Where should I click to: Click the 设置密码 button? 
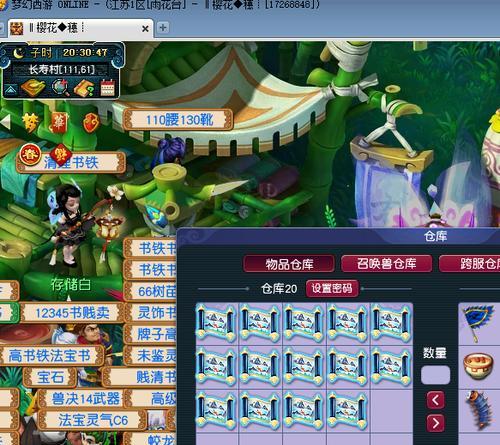[x=332, y=288]
